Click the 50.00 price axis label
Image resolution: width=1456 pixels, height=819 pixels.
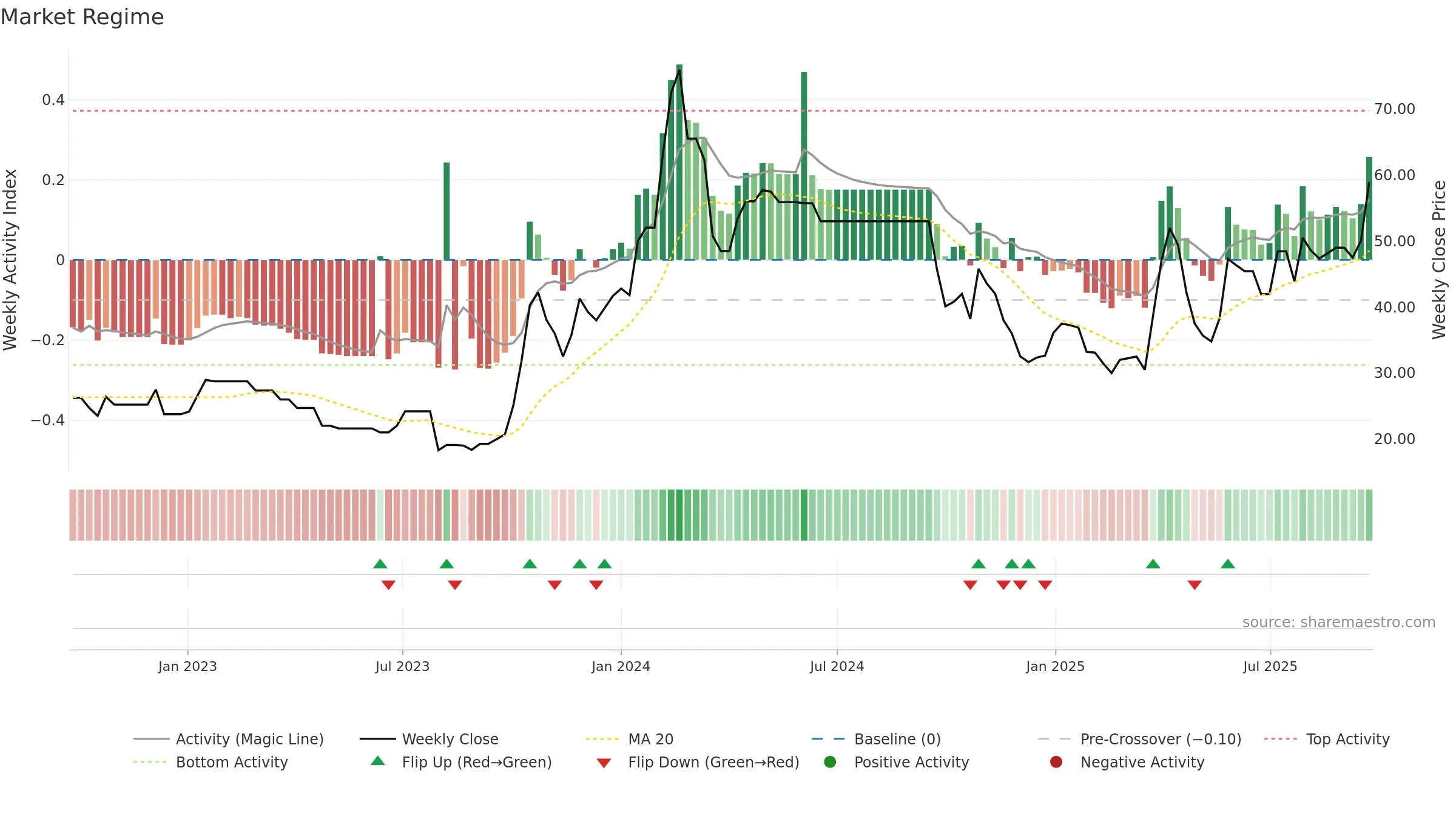[x=1394, y=241]
